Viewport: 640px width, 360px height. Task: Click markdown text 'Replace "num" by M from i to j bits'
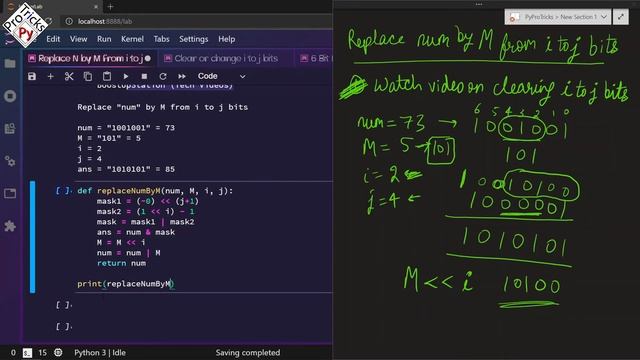(162, 107)
